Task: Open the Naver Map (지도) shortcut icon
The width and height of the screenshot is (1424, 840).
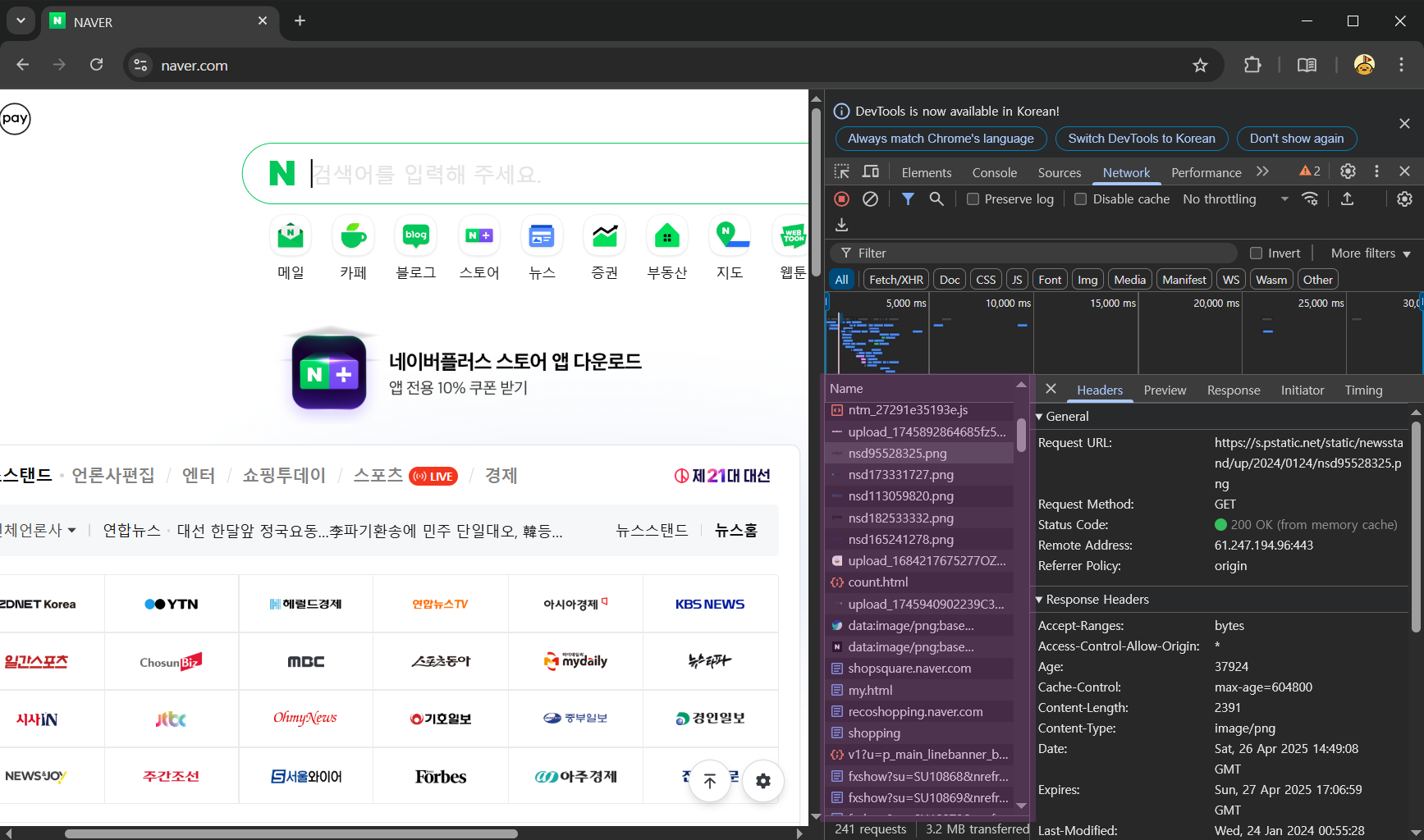Action: point(730,236)
